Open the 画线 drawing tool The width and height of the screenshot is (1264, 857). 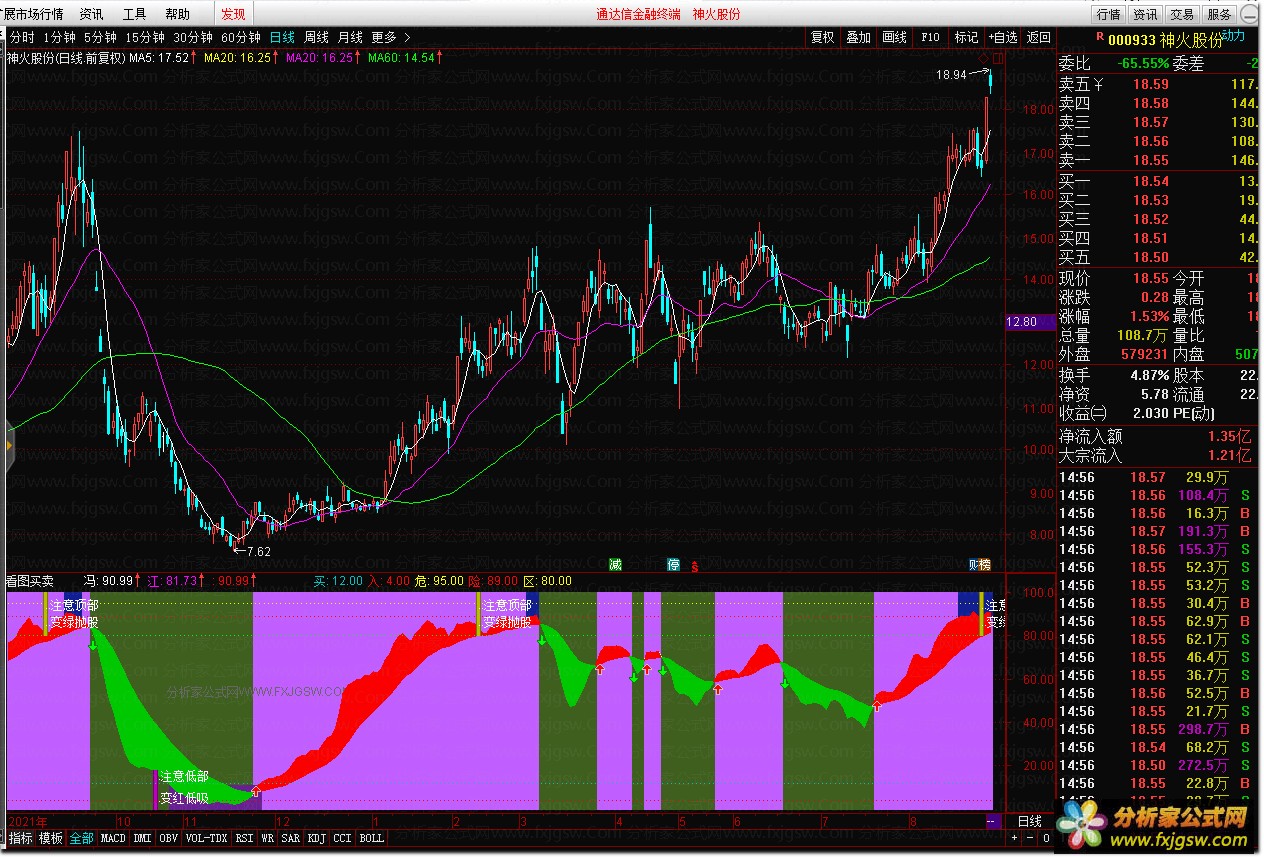[894, 37]
